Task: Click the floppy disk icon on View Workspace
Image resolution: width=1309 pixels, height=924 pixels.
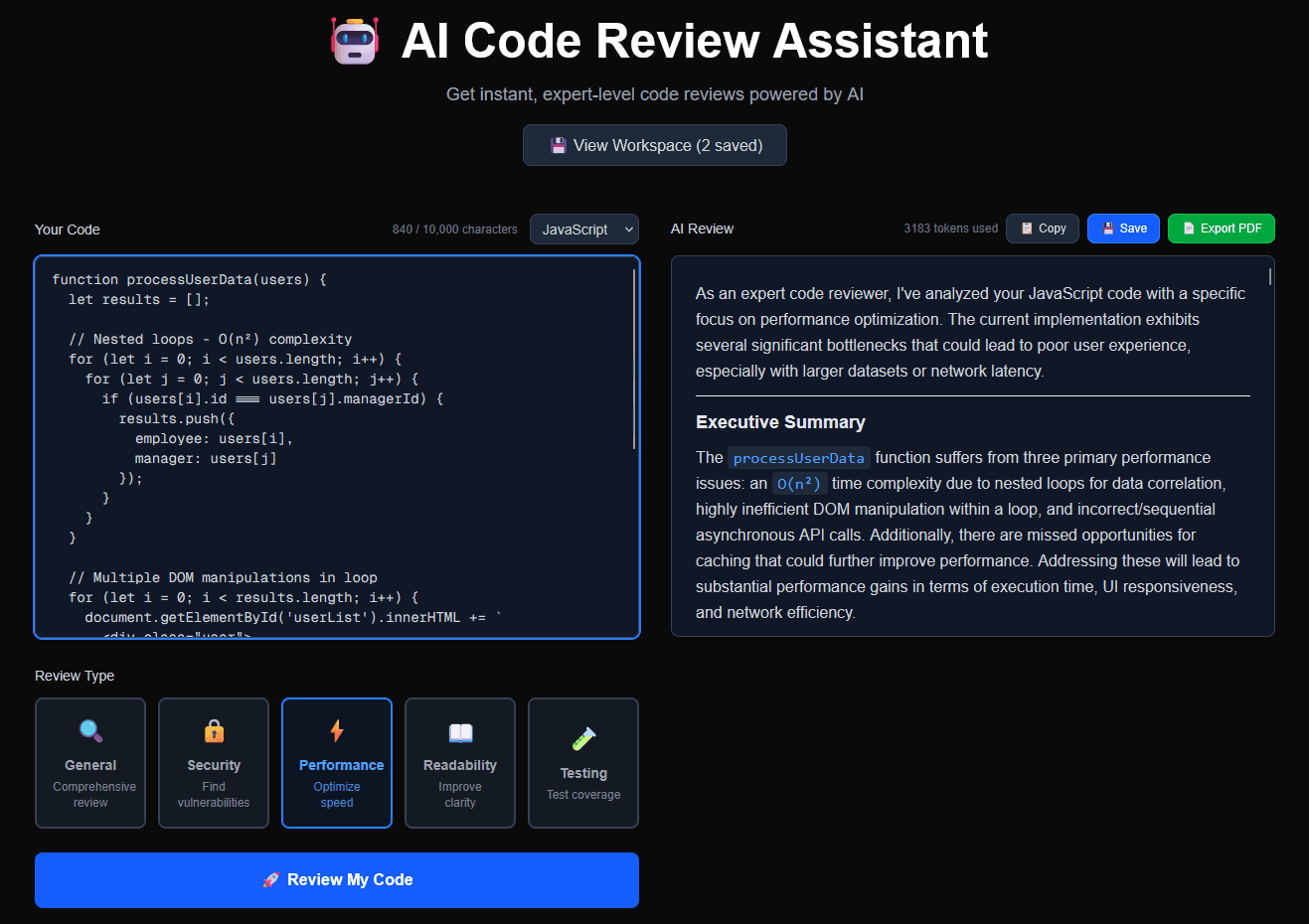Action: [557, 144]
